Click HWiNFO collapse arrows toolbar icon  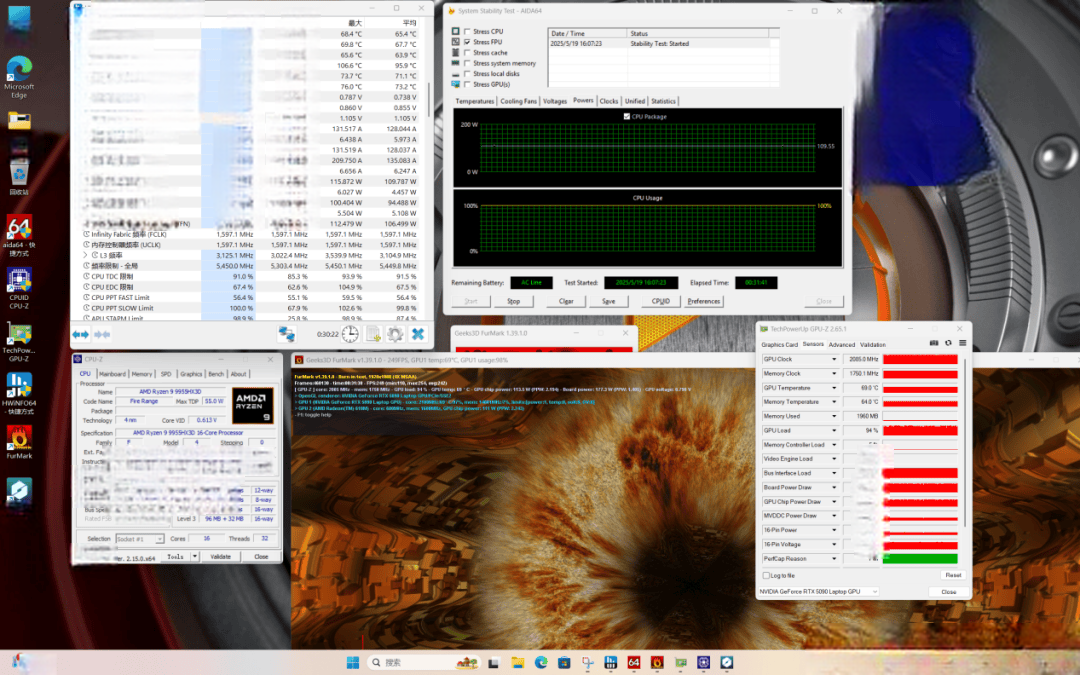click(102, 335)
